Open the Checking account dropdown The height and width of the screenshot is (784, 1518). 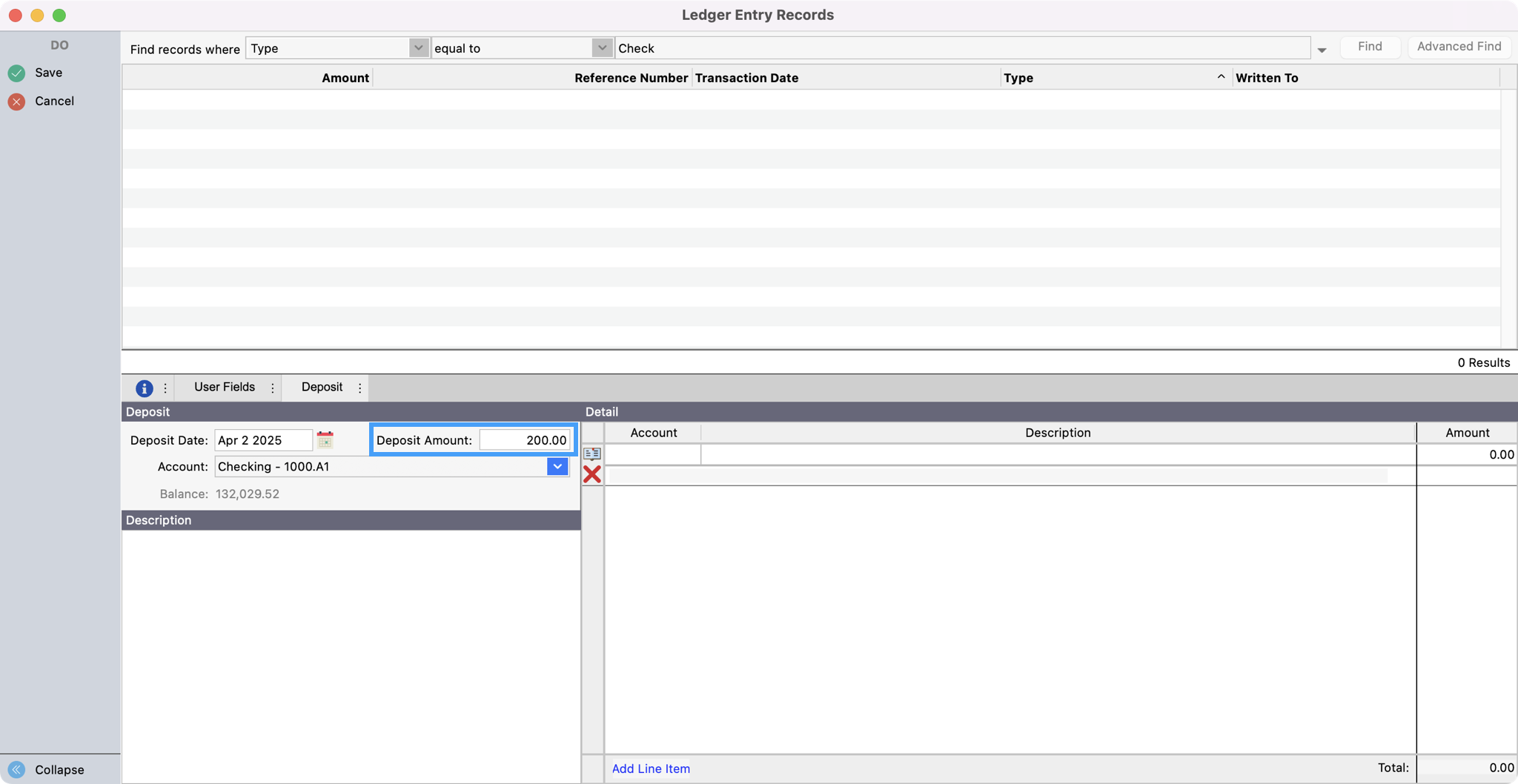pyautogui.click(x=557, y=466)
